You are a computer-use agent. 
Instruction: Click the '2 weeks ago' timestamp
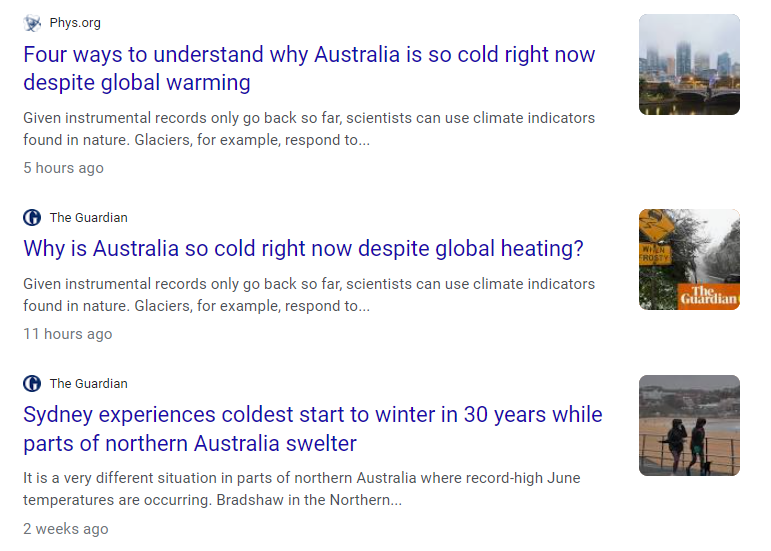point(66,529)
